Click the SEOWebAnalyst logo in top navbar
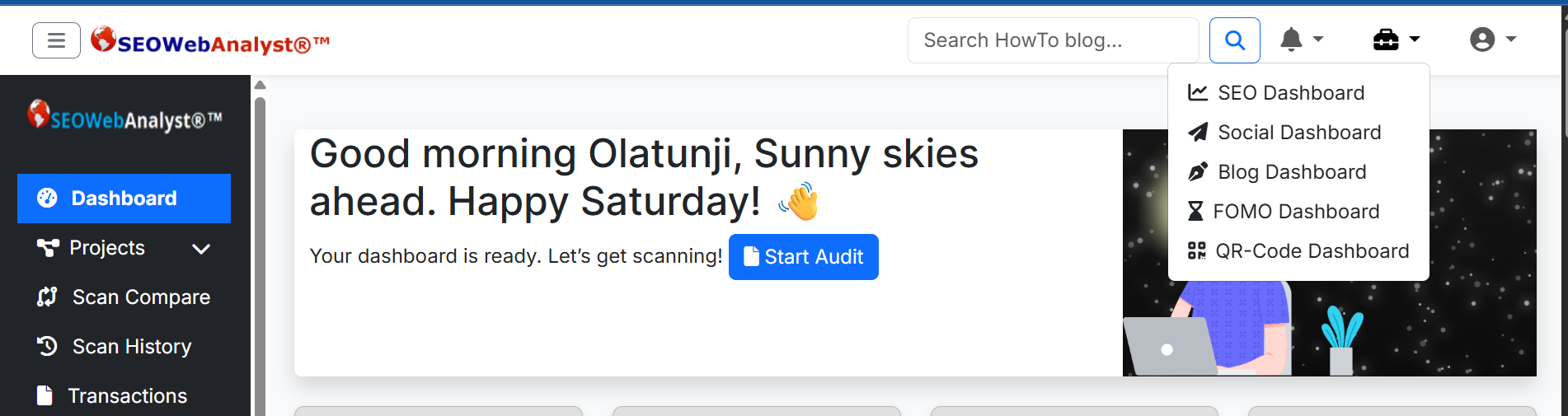This screenshot has height=416, width=1568. click(210, 40)
